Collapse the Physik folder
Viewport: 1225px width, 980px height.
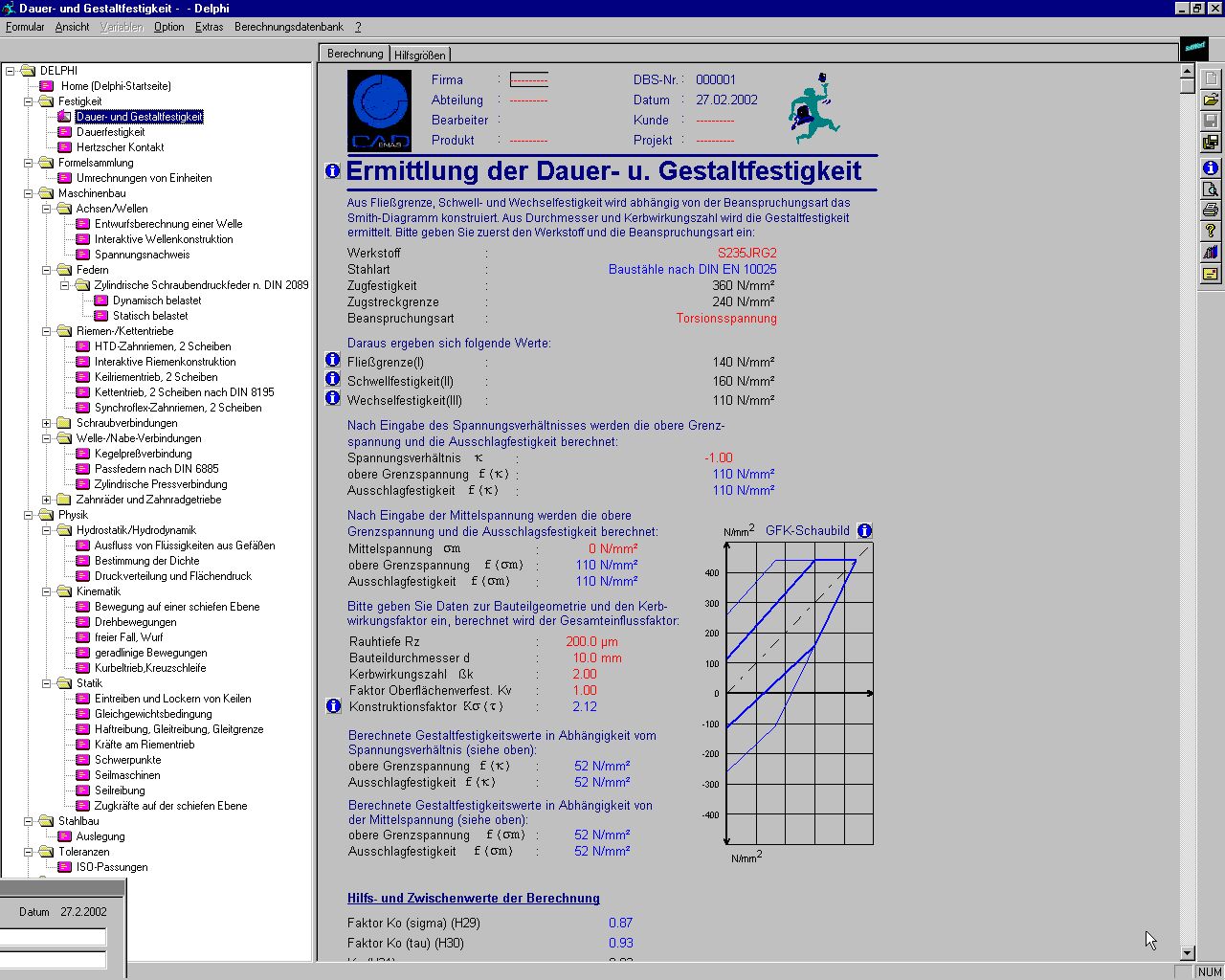point(28,515)
